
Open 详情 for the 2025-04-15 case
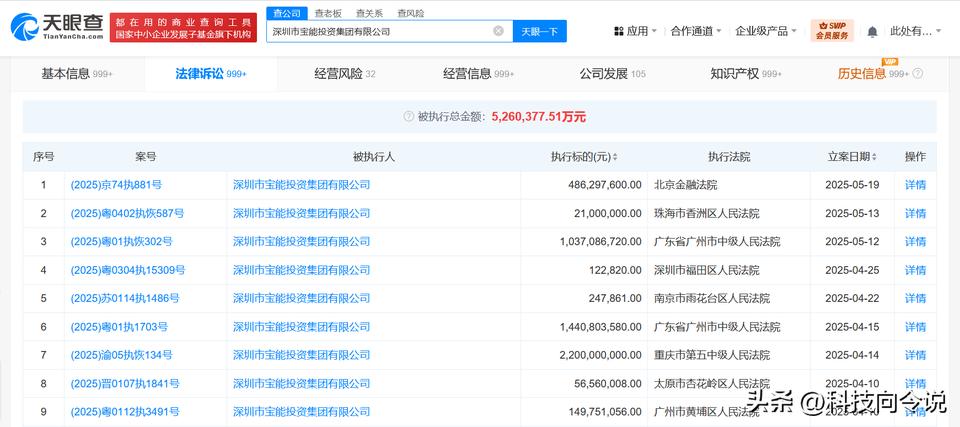point(915,327)
